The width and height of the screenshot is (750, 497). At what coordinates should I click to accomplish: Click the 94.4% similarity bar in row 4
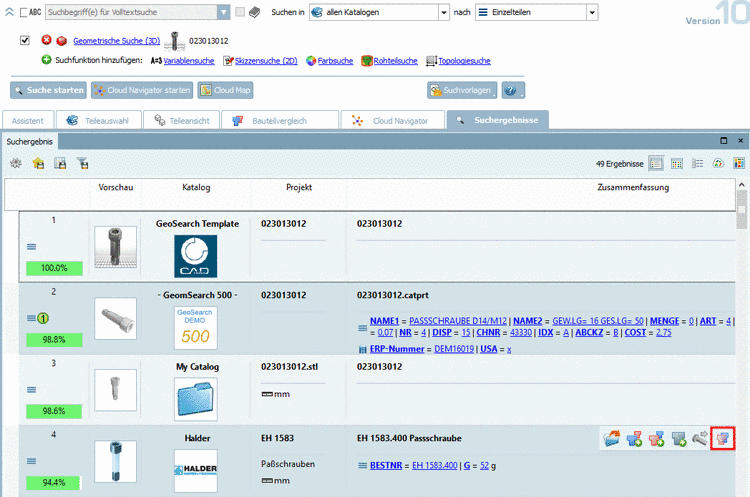54,483
